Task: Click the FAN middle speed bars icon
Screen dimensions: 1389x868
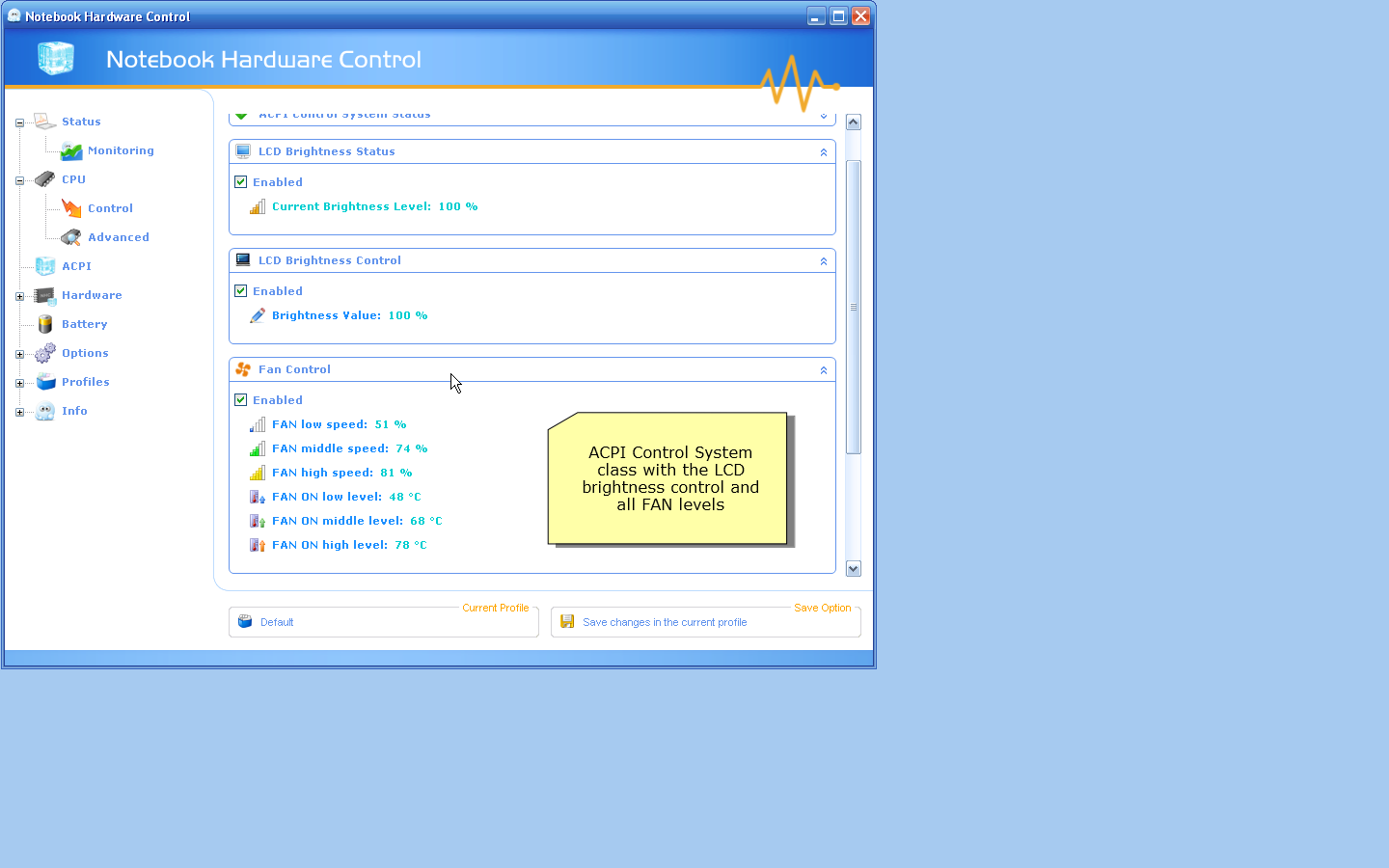Action: (258, 448)
